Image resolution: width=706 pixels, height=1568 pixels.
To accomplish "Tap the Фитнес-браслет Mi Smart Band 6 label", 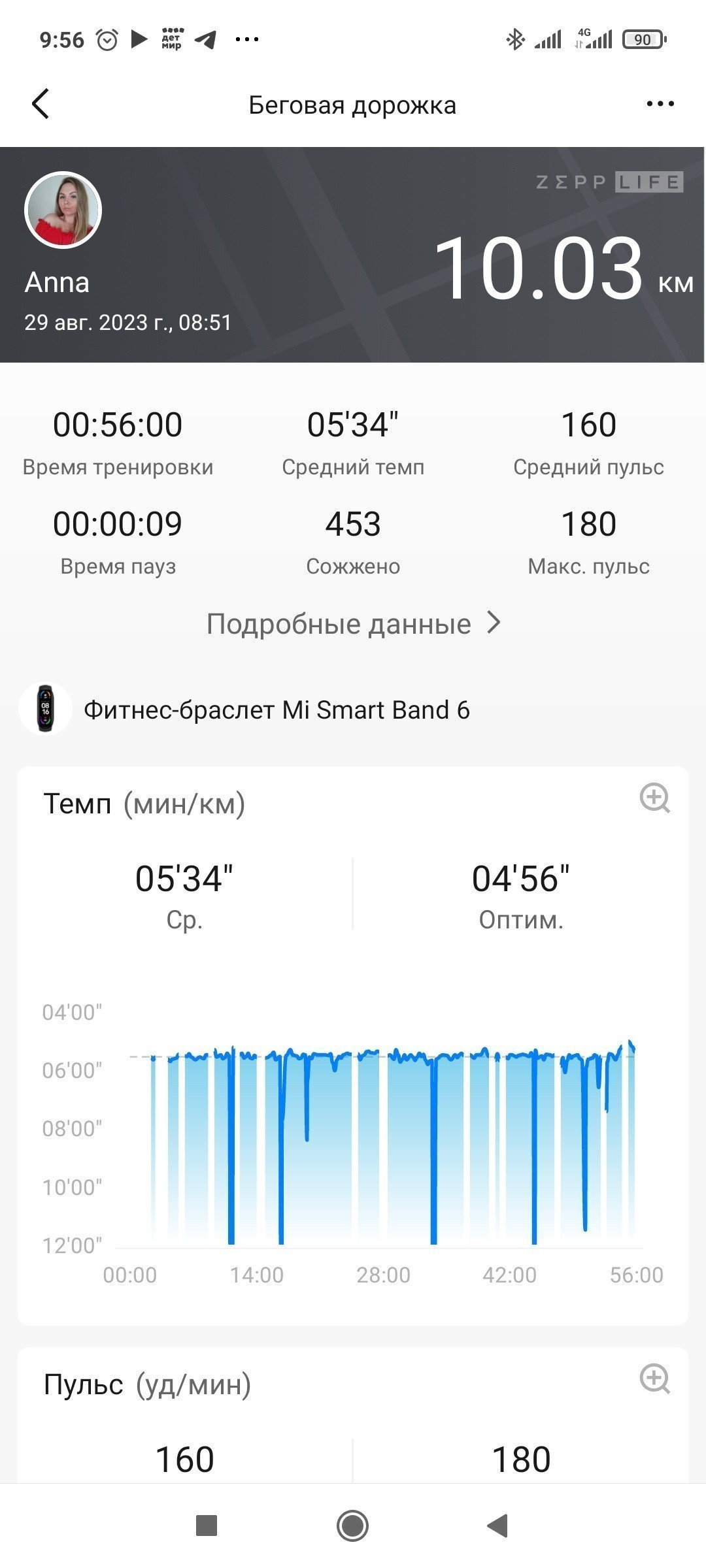I will point(277,710).
